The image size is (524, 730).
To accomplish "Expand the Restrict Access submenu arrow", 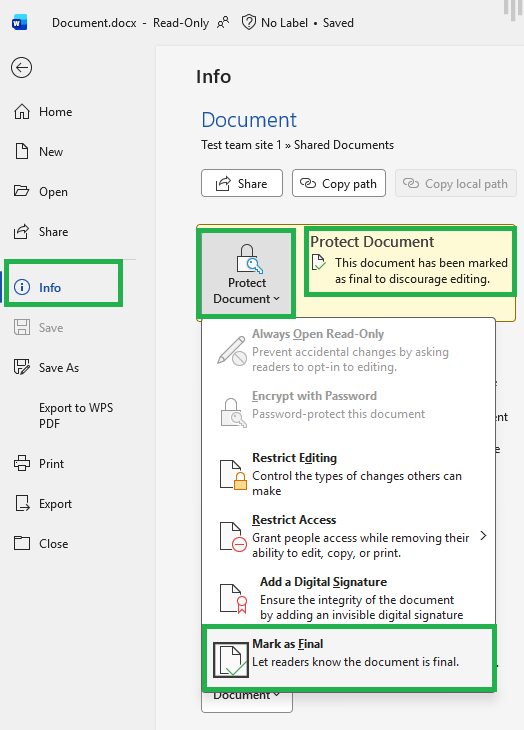I will [484, 536].
